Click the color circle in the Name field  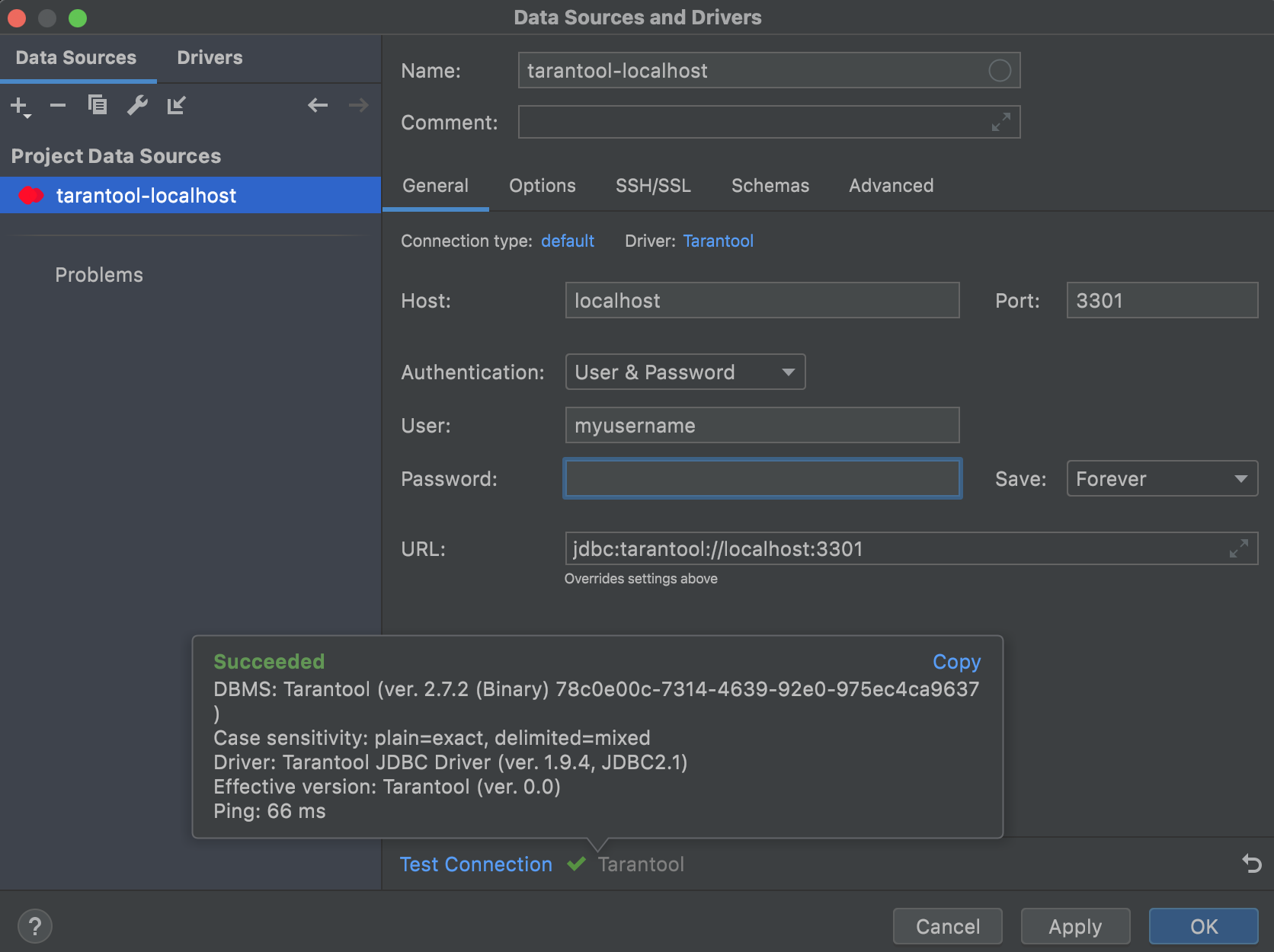1000,71
